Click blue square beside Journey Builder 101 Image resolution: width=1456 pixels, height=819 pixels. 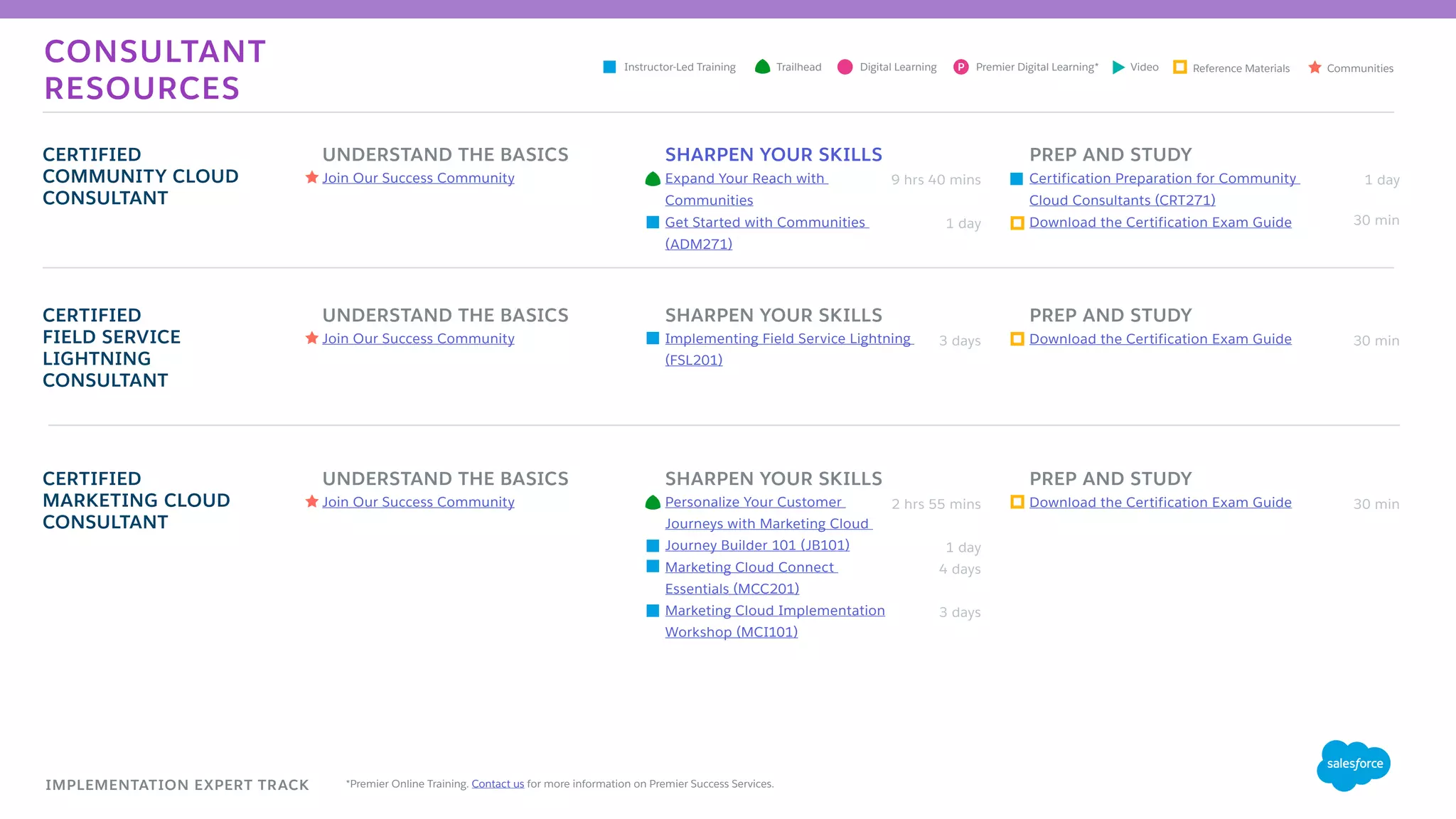(x=653, y=545)
